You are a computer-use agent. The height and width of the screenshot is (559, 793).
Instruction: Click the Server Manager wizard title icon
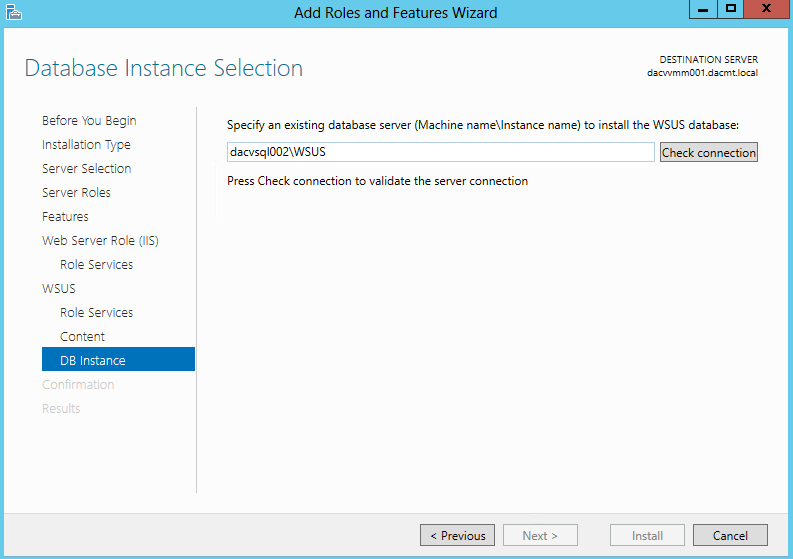point(14,12)
